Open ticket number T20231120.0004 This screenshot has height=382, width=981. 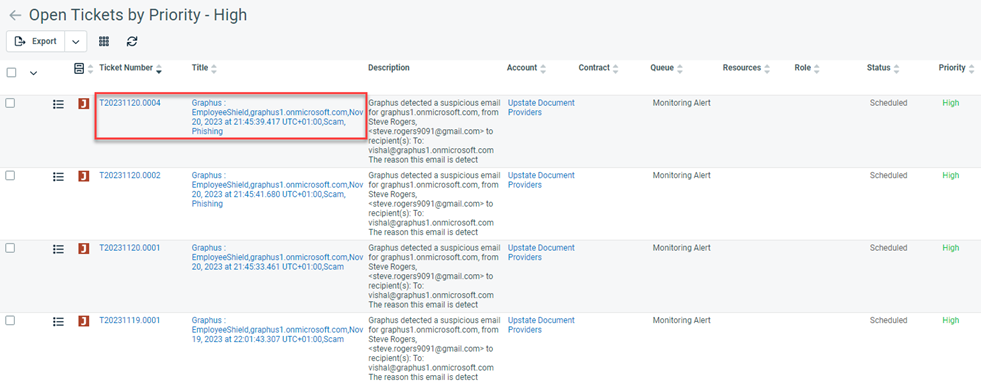(x=130, y=103)
